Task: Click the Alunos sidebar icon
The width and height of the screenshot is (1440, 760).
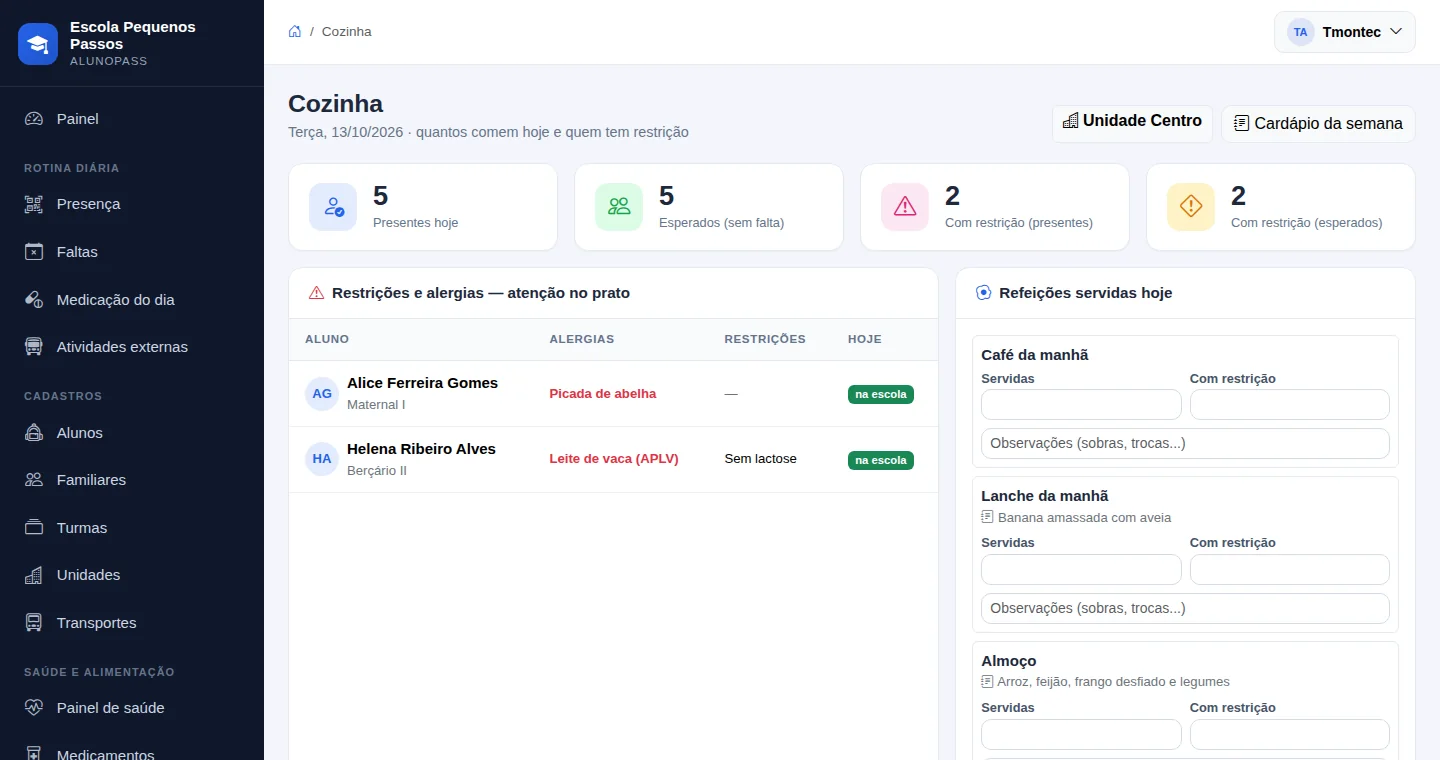Action: 34,433
